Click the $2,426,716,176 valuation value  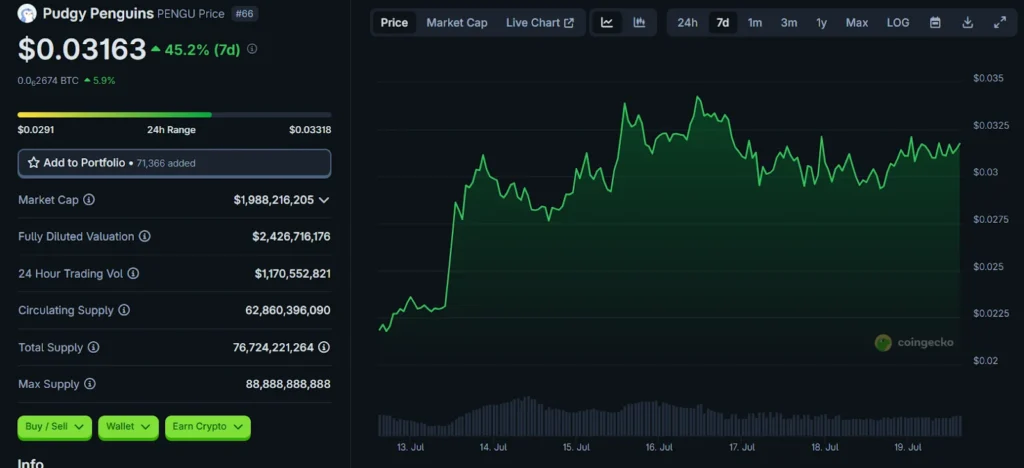point(291,236)
